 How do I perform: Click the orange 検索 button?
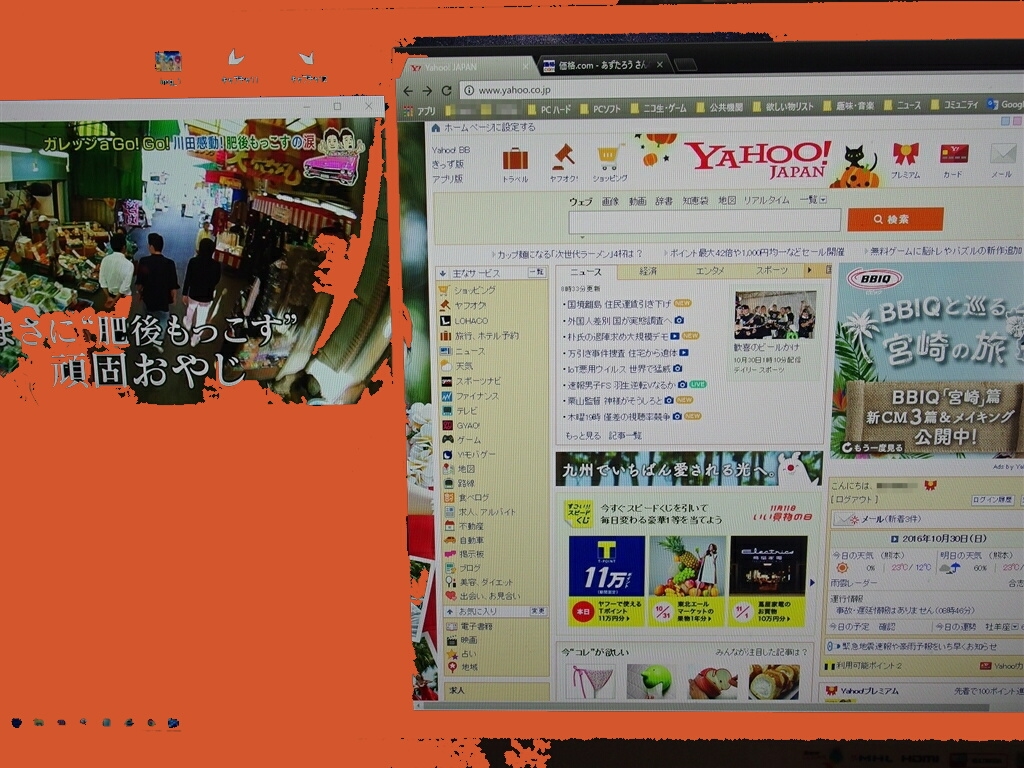pos(895,219)
